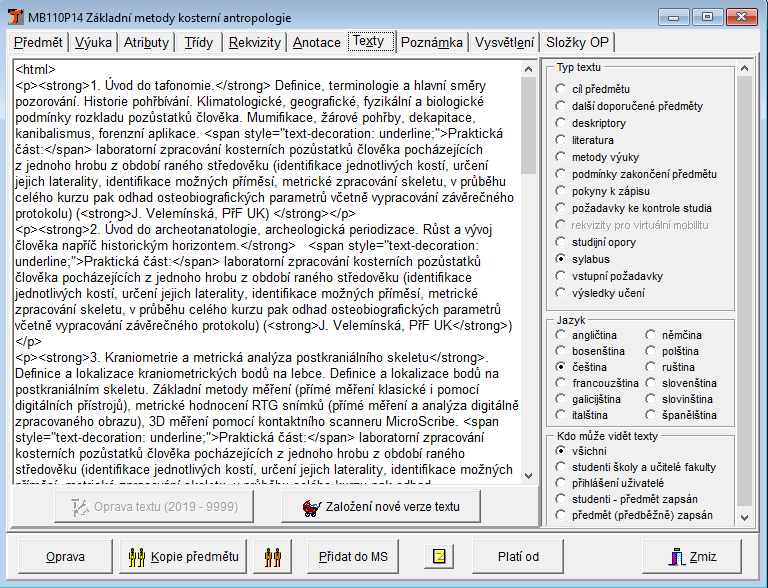This screenshot has height=588, width=768.
Task: Click the two-people icon button
Action: pos(272,556)
